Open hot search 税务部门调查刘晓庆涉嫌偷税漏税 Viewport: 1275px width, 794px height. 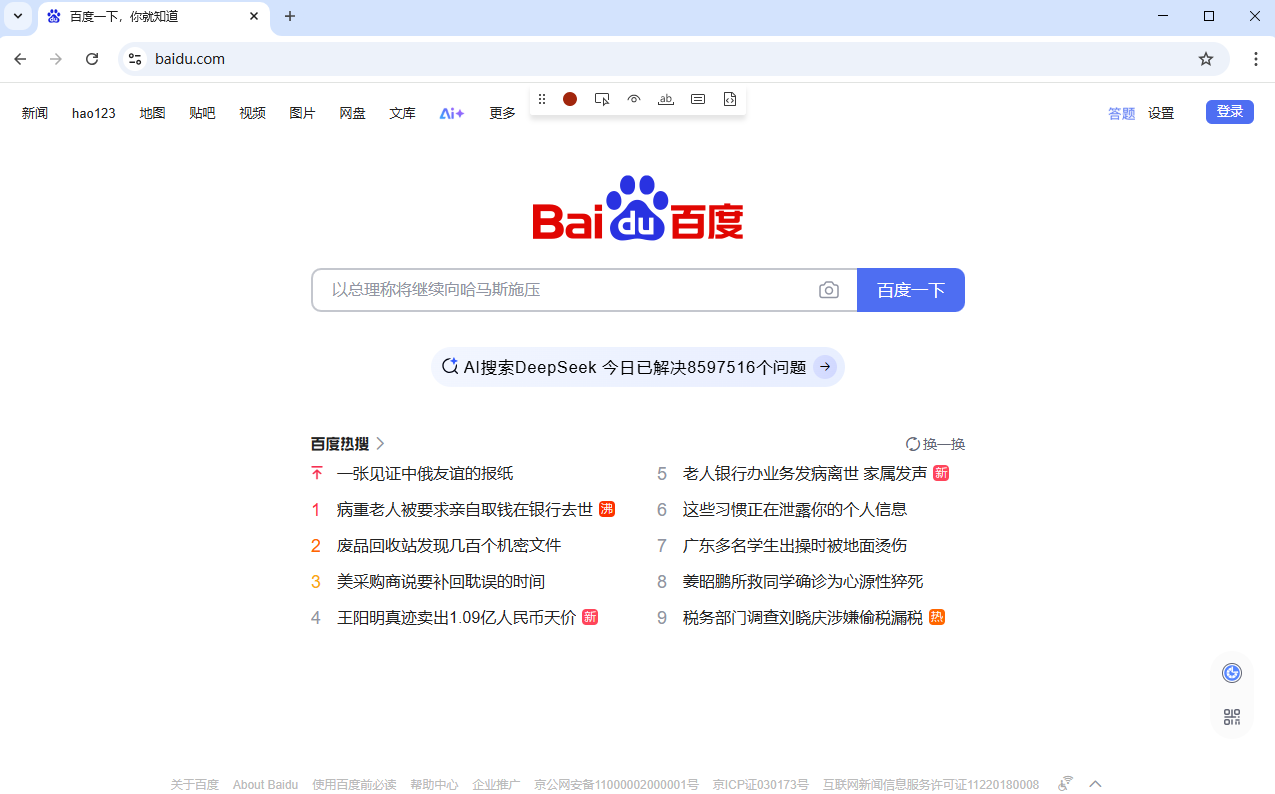point(803,617)
